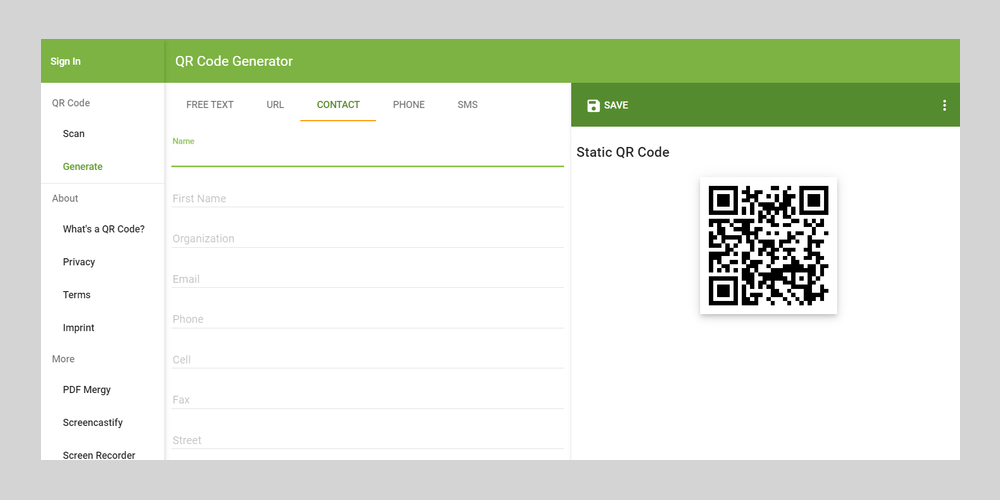The height and width of the screenshot is (500, 1000).
Task: Click into the Street field
Action: tap(367, 440)
